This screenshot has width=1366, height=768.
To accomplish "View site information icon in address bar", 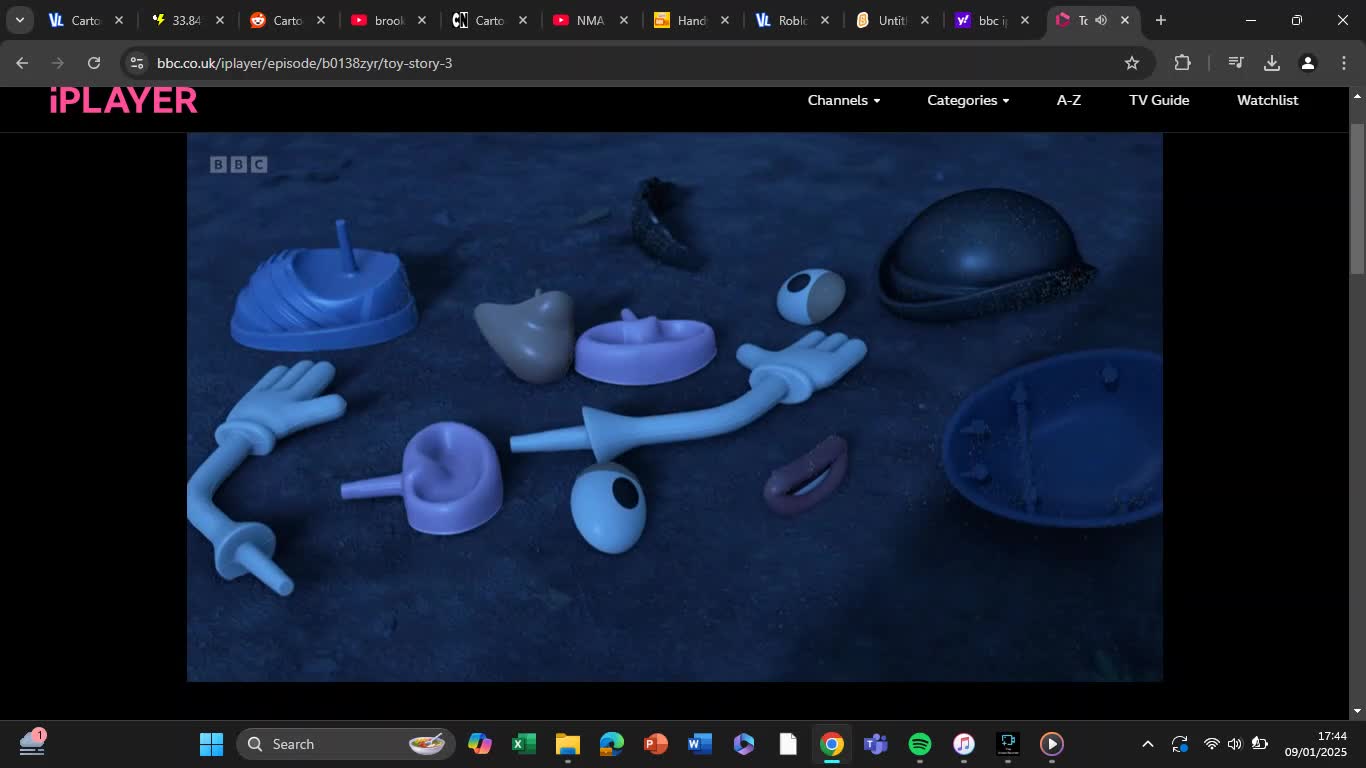I will (137, 63).
